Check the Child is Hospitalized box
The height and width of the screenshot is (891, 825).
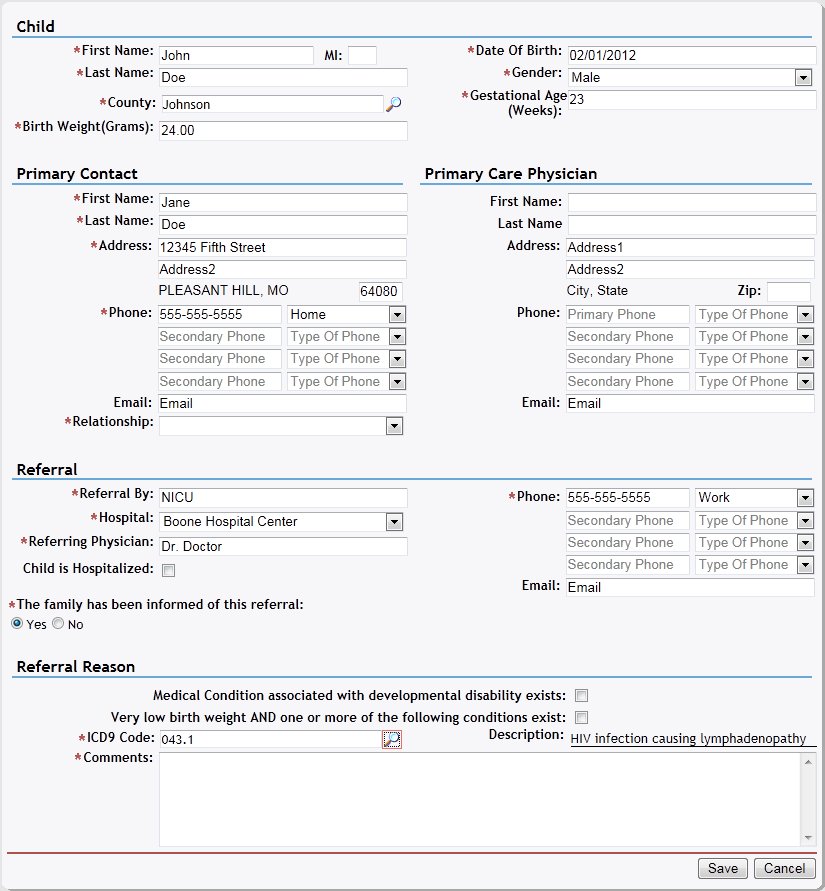coord(169,570)
